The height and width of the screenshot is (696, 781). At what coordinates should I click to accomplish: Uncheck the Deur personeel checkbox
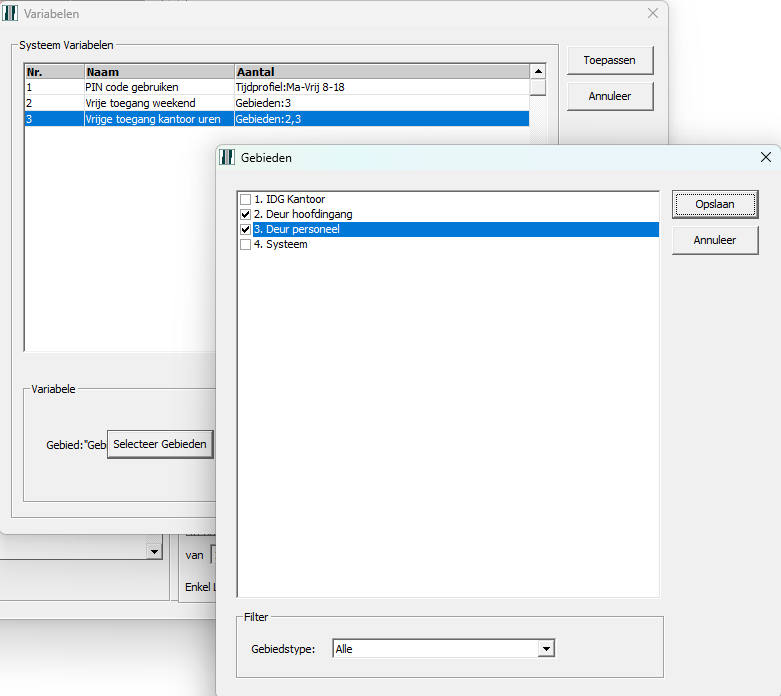246,230
